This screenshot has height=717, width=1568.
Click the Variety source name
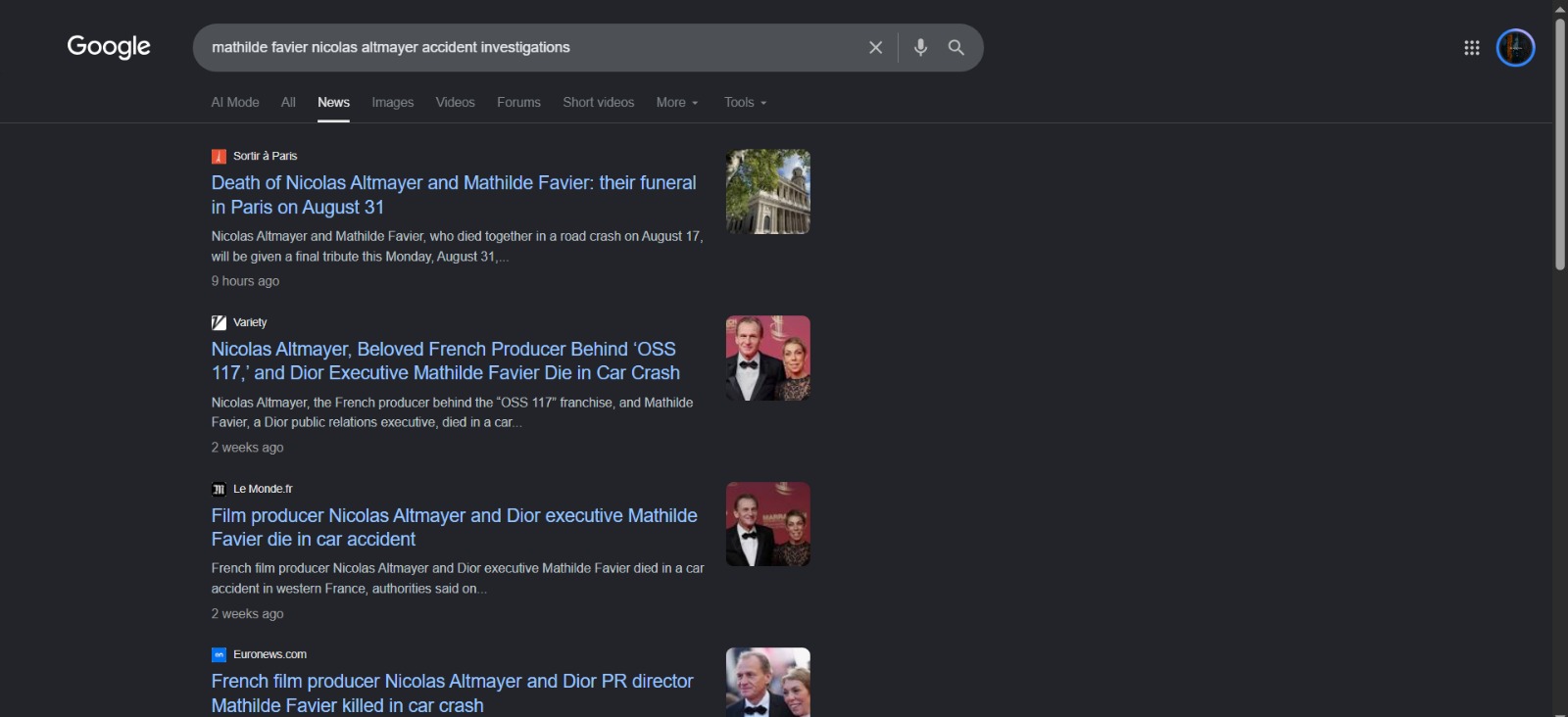click(x=250, y=322)
